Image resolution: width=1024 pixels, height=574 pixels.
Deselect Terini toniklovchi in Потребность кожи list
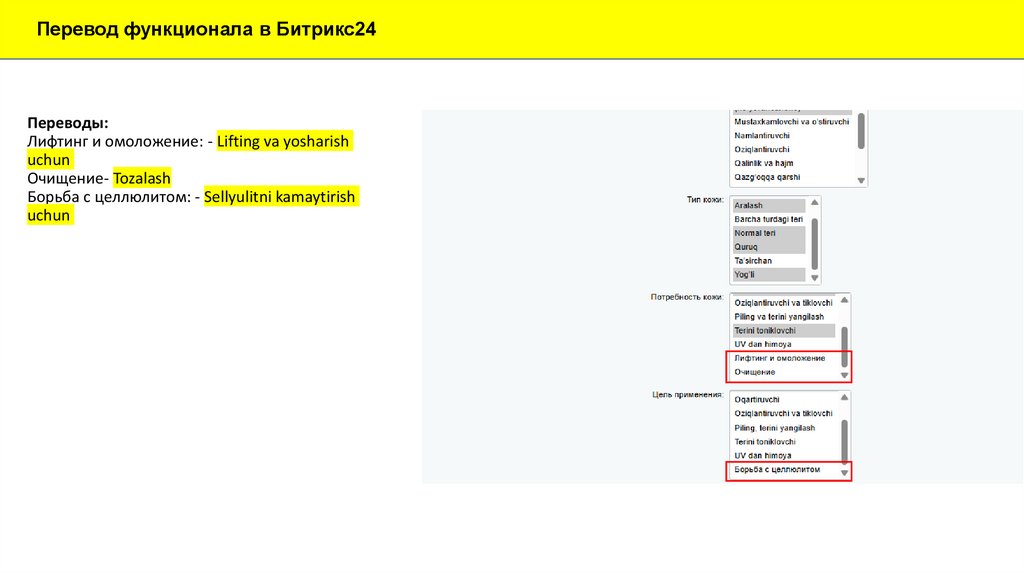coord(784,330)
